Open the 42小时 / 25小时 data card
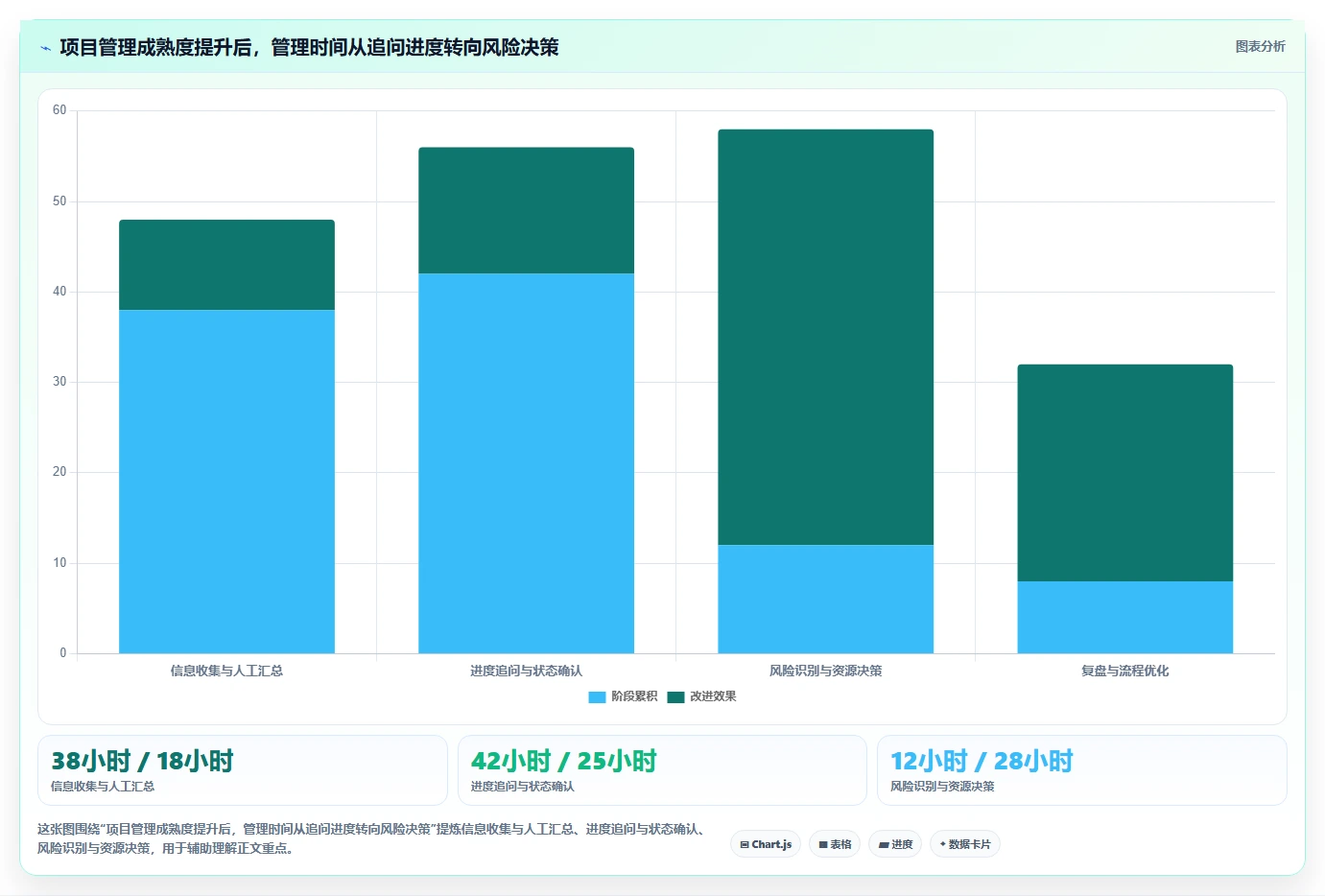The width and height of the screenshot is (1325, 896). pyautogui.click(x=662, y=770)
